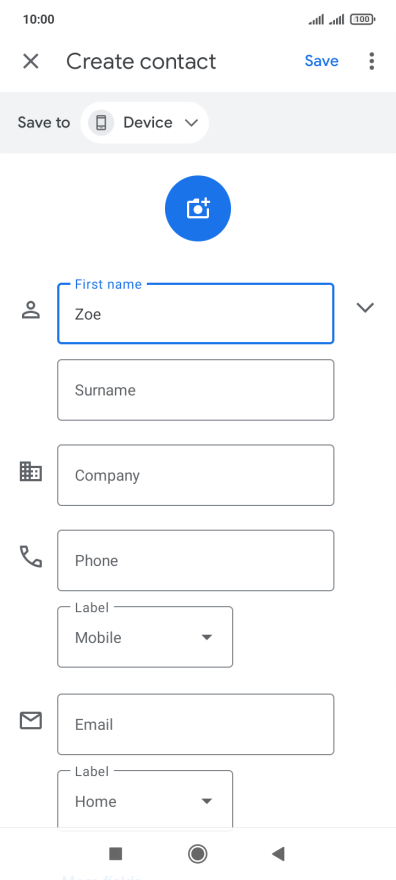Viewport: 396px width, 880px height.
Task: Select the Phone number field
Action: 196,561
